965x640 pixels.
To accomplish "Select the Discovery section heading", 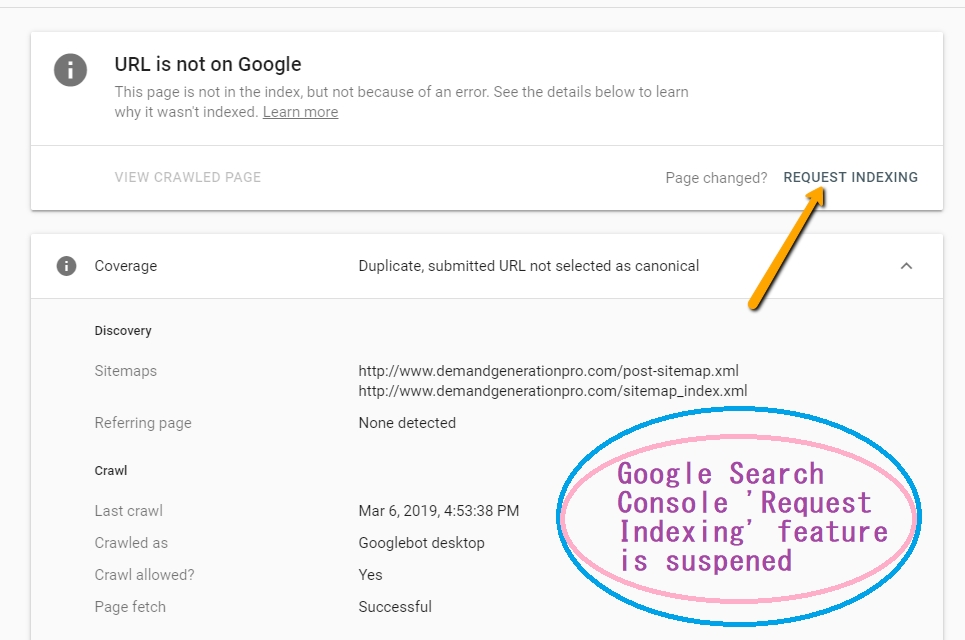I will click(123, 330).
